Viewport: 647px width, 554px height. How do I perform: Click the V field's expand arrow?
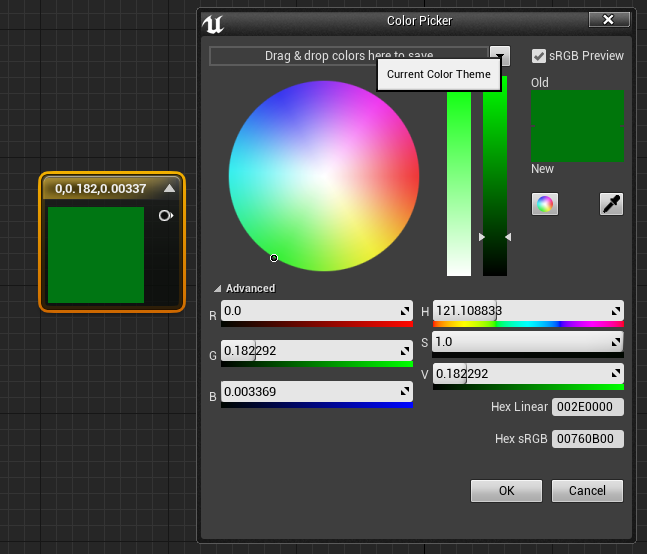pos(616,374)
